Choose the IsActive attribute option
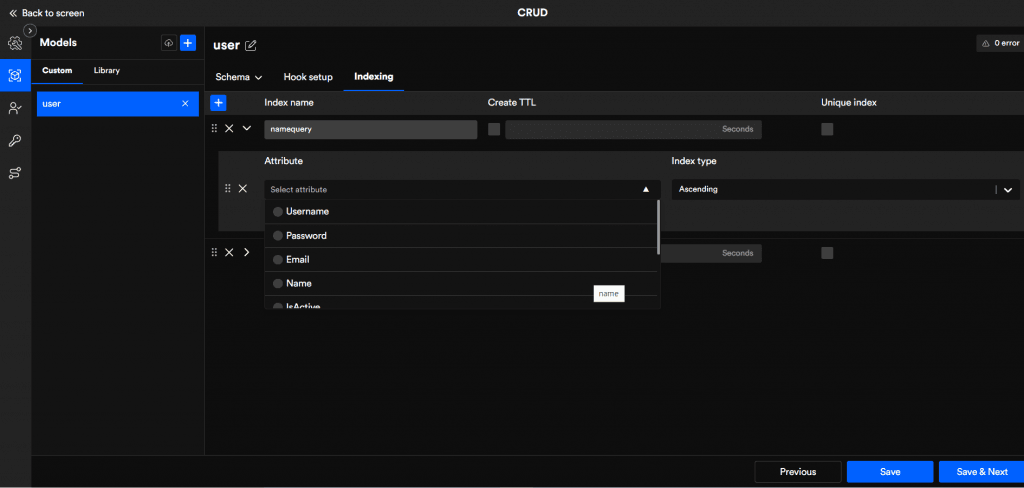This screenshot has width=1024, height=488. (x=460, y=304)
